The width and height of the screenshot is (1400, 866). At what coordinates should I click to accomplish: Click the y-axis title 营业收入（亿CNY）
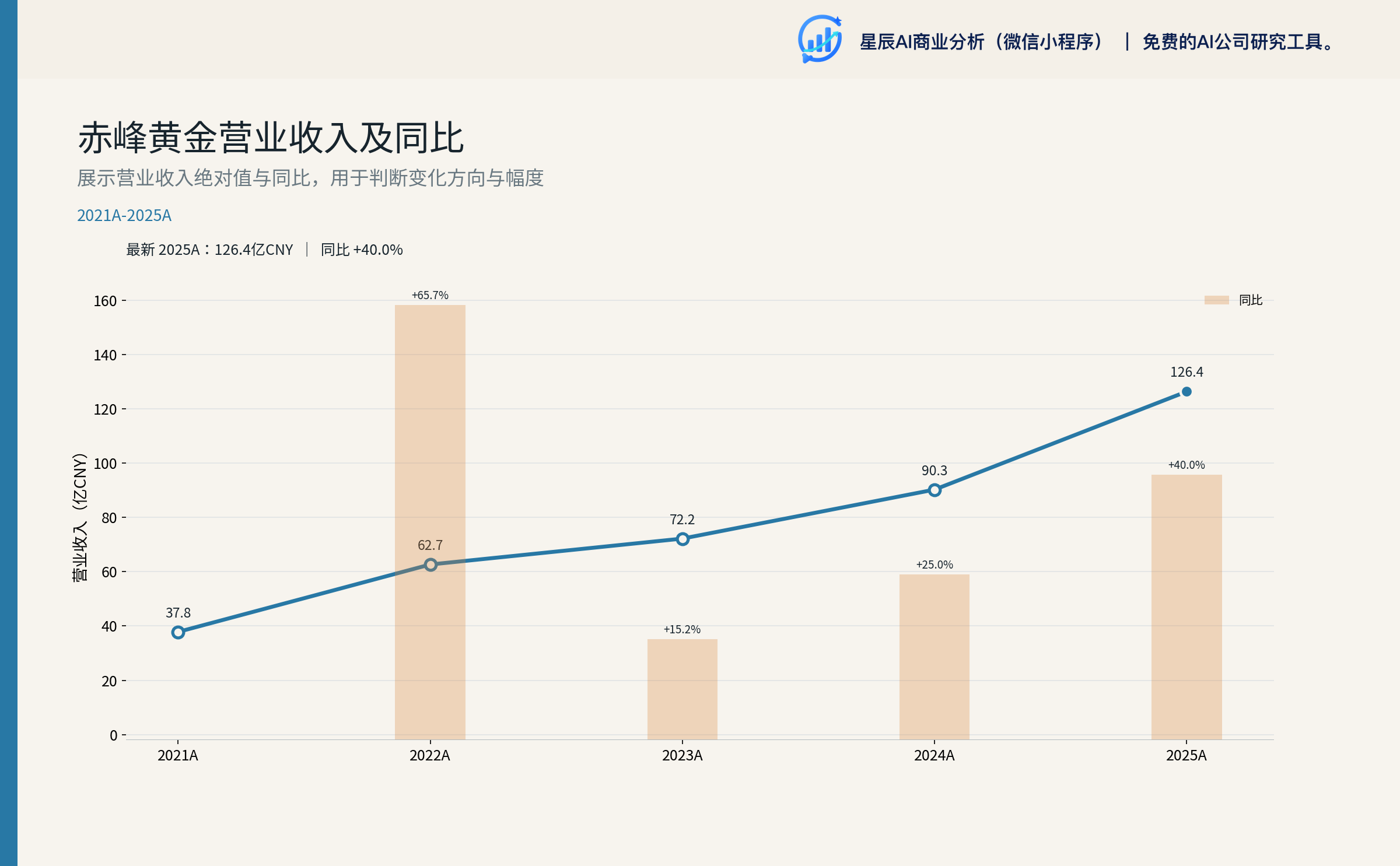point(80,517)
